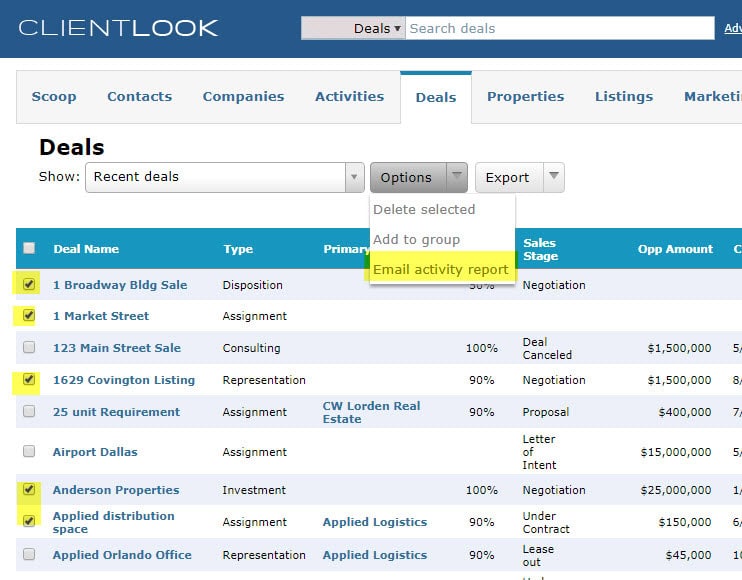Viewport: 742px width, 580px height.
Task: Open the 1 Market Street deal
Action: 101,316
